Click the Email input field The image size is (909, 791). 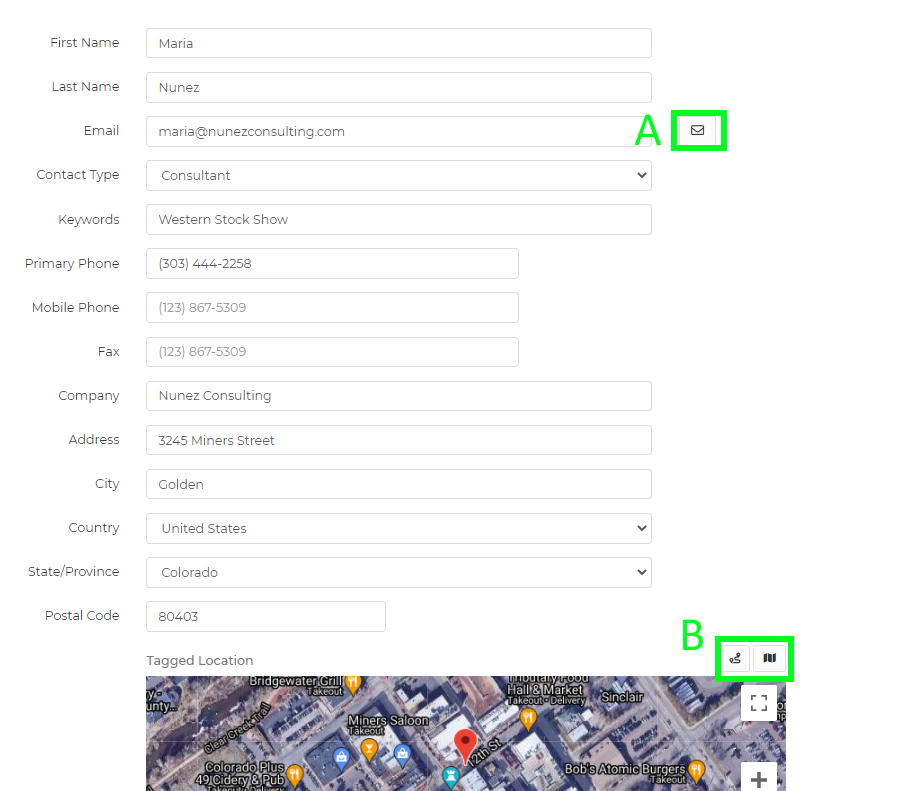point(399,132)
